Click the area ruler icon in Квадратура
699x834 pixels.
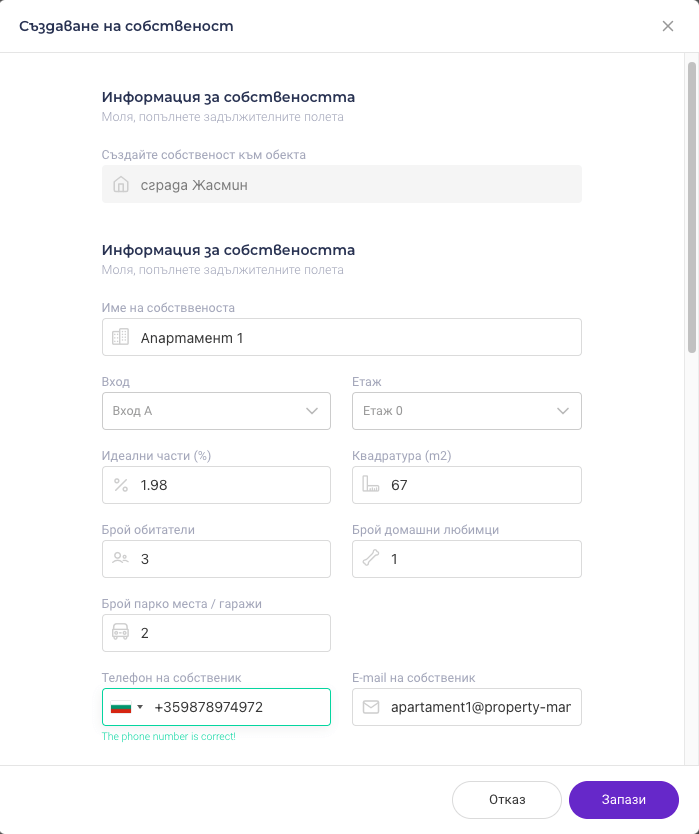(371, 485)
